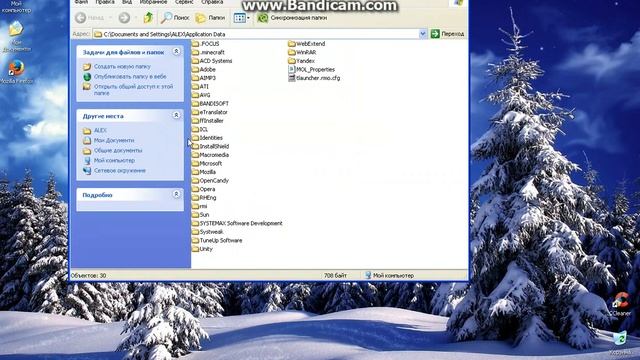
Task: Click Создать новую папку link
Action: click(122, 66)
